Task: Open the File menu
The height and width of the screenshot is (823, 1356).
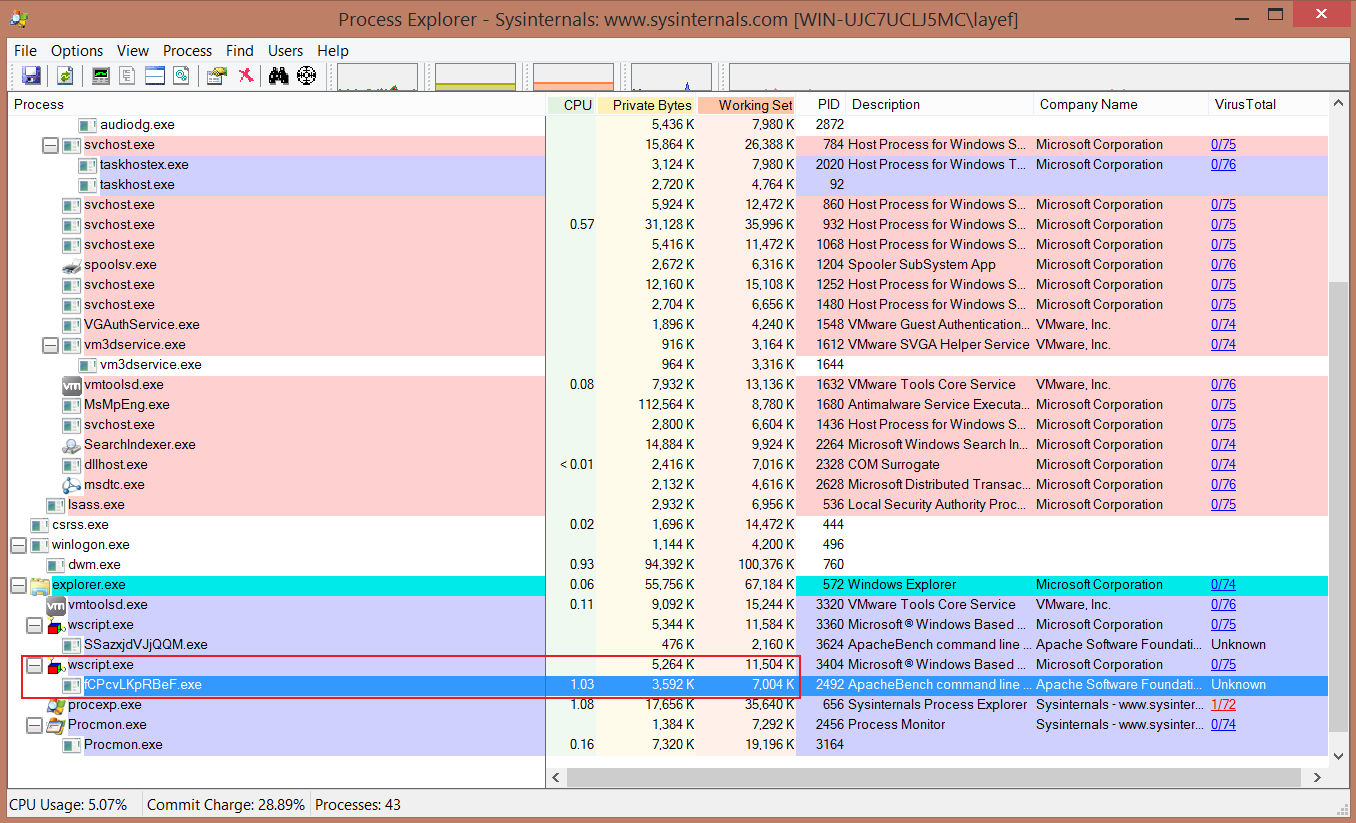Action: pyautogui.click(x=25, y=51)
